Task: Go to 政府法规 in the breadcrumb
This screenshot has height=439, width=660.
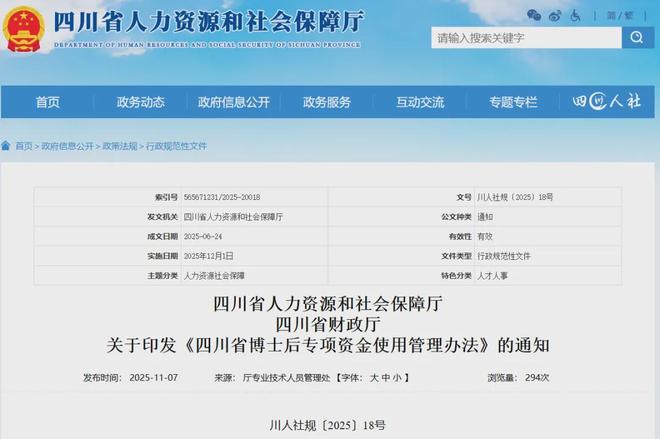Action: tap(120, 146)
